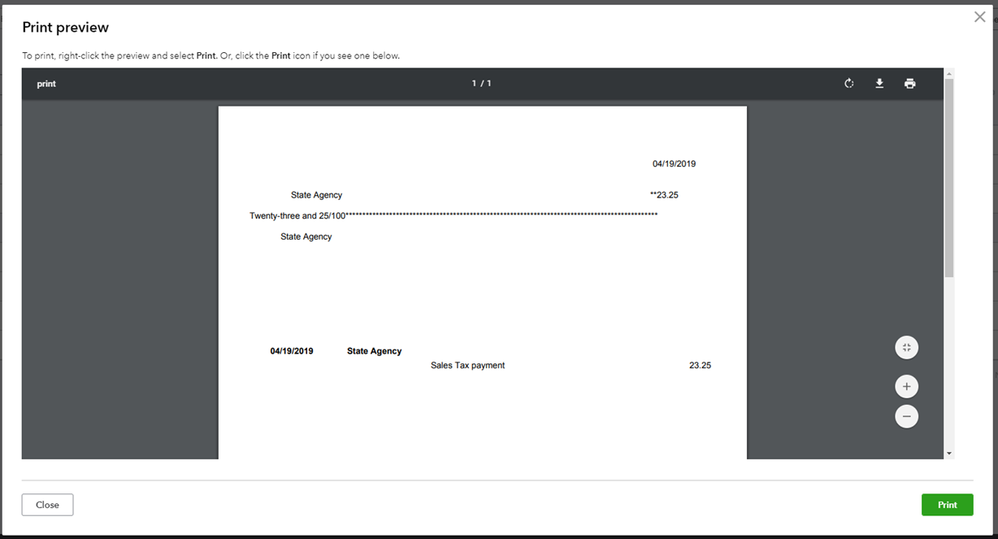Click the 23.25 voucher amount
This screenshot has height=539, width=998.
pos(700,365)
